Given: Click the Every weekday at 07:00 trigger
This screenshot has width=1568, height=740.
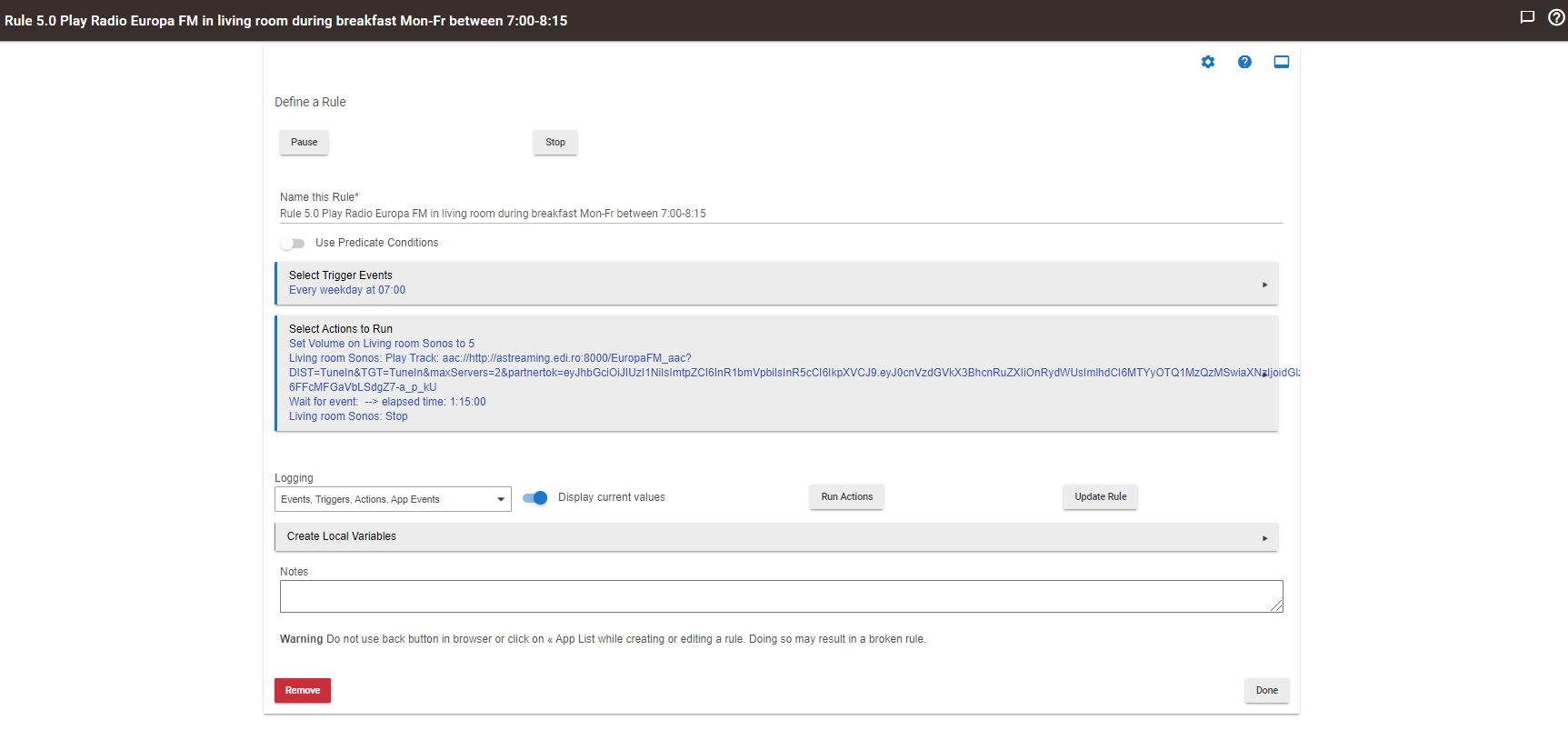Looking at the screenshot, I should (347, 290).
